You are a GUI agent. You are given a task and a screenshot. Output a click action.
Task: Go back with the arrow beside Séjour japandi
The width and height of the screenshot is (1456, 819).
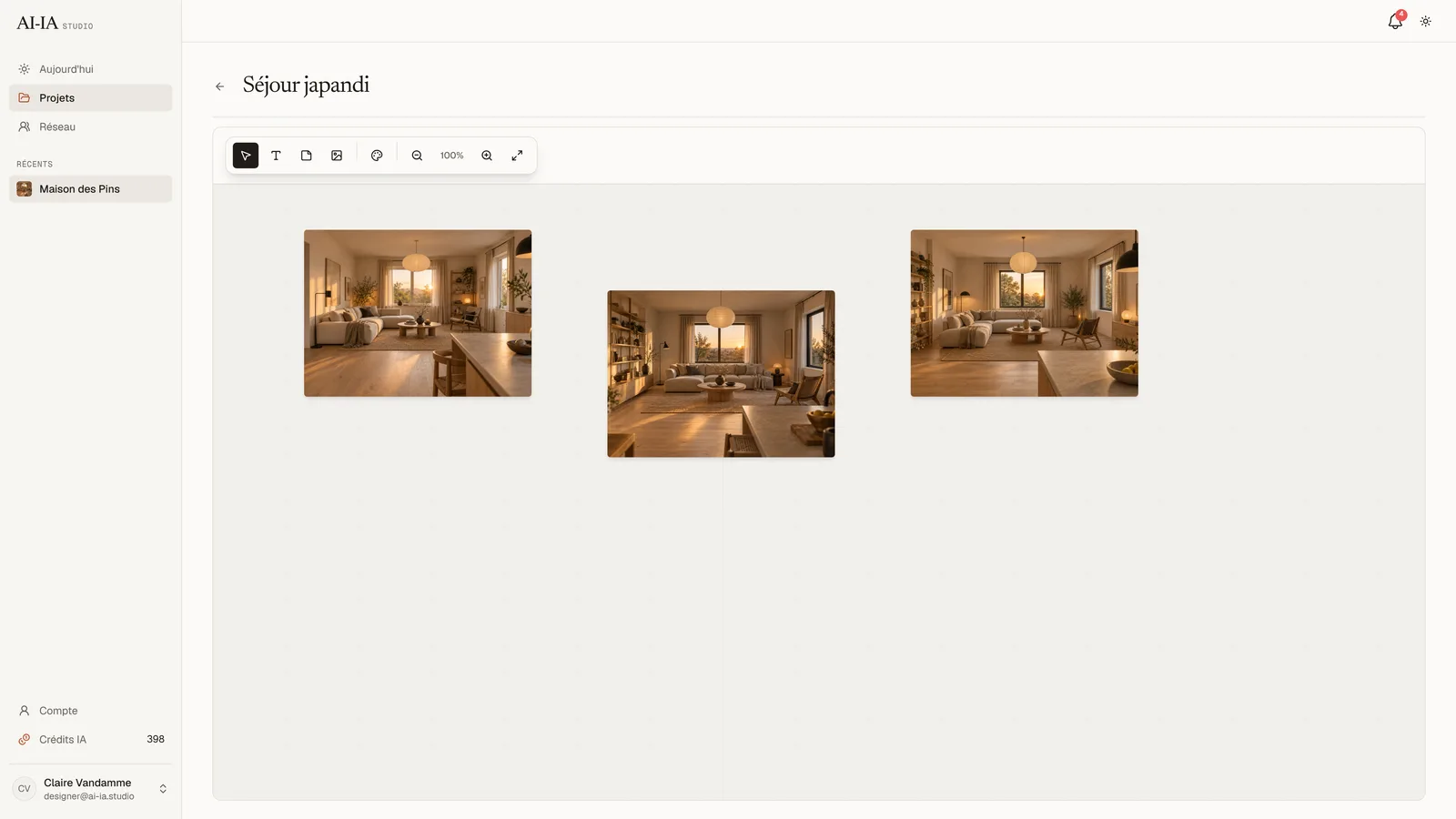point(219,86)
